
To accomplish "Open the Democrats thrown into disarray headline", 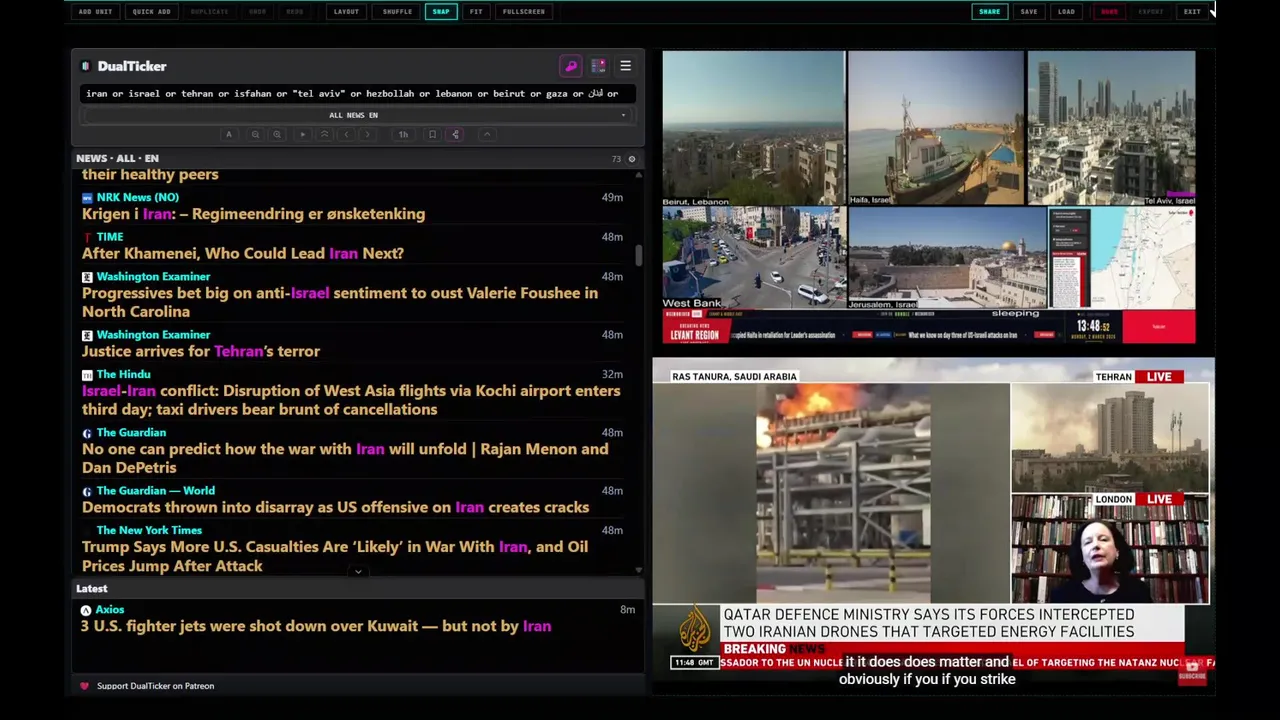I will [x=335, y=507].
